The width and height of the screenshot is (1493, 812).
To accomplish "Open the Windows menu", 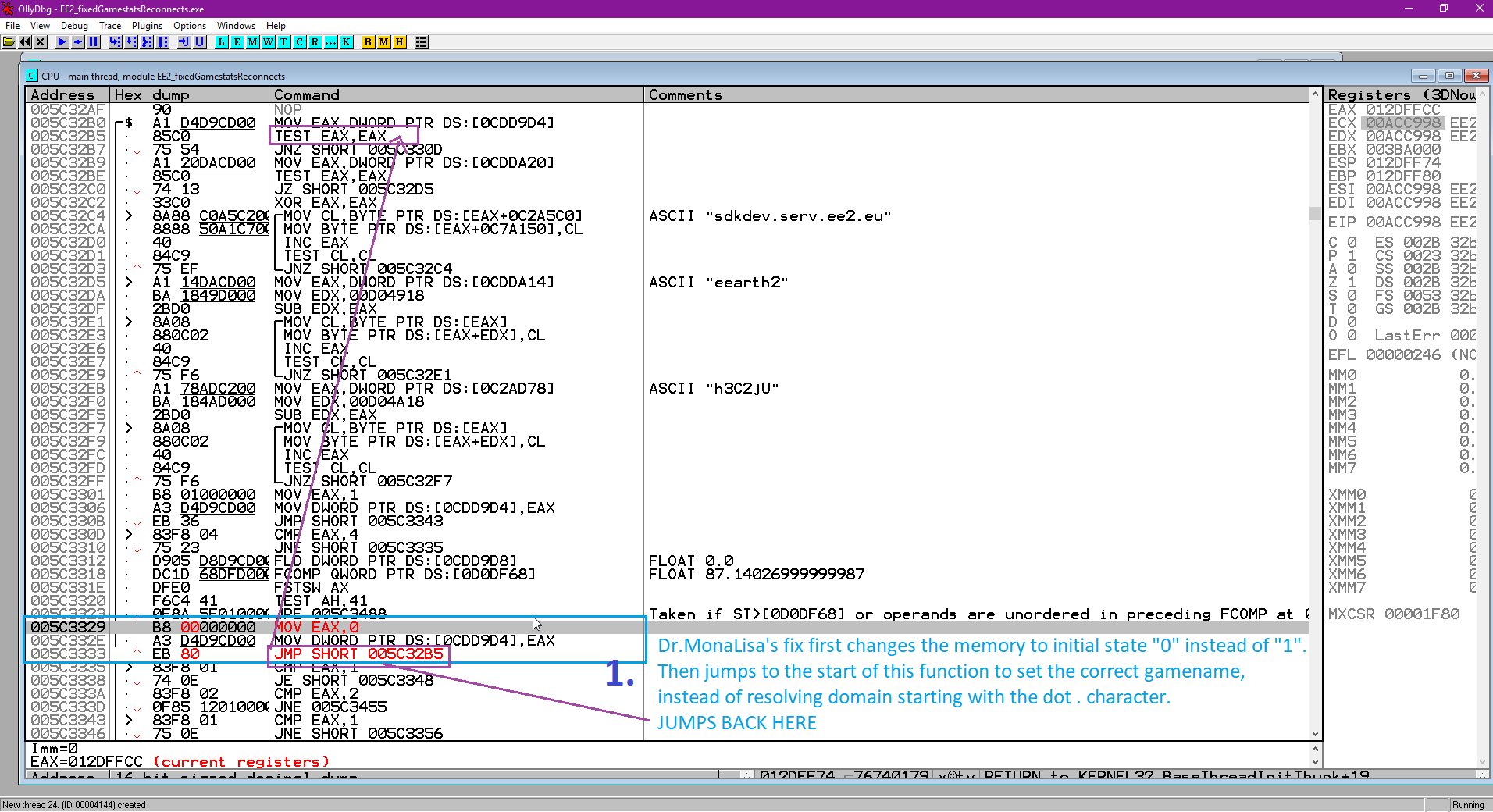I will pyautogui.click(x=236, y=26).
